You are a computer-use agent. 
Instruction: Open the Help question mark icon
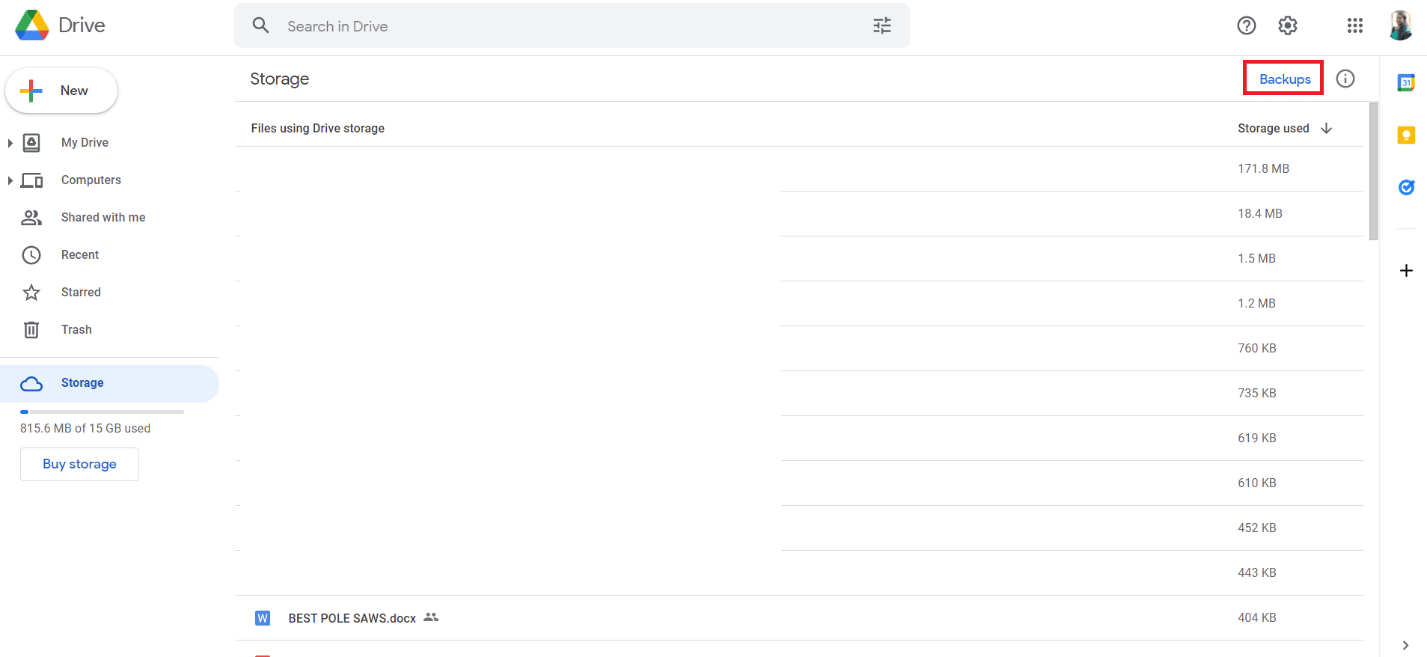tap(1246, 26)
